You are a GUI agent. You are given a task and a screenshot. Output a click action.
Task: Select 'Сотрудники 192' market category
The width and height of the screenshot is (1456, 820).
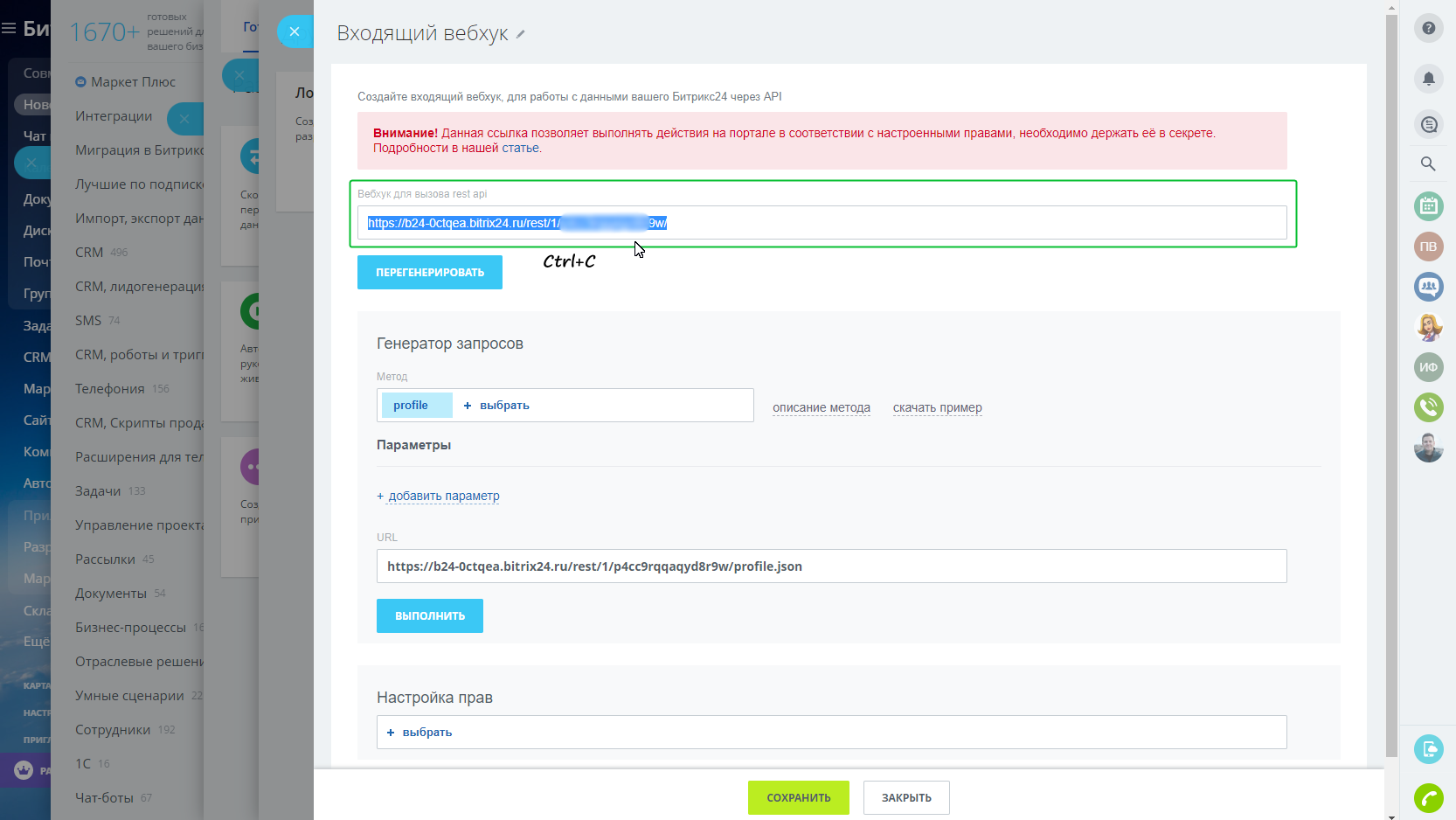[x=125, y=729]
